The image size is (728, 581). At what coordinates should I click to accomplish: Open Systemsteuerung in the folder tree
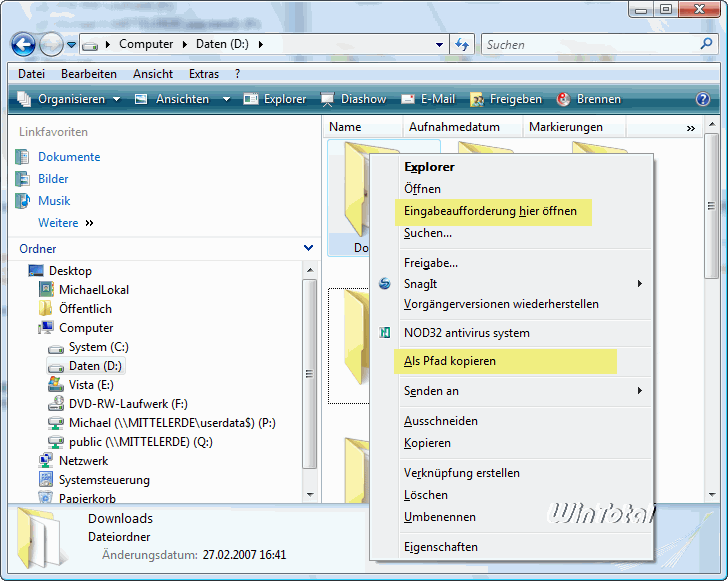(x=104, y=480)
